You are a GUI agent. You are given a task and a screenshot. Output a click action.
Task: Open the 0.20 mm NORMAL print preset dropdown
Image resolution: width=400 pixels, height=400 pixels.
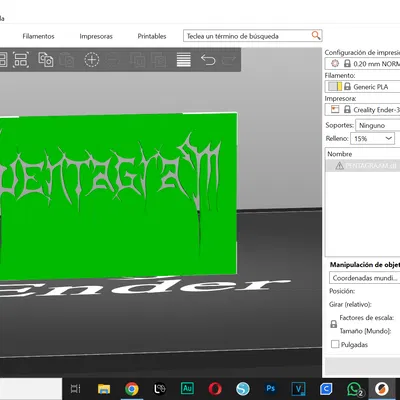pos(362,63)
